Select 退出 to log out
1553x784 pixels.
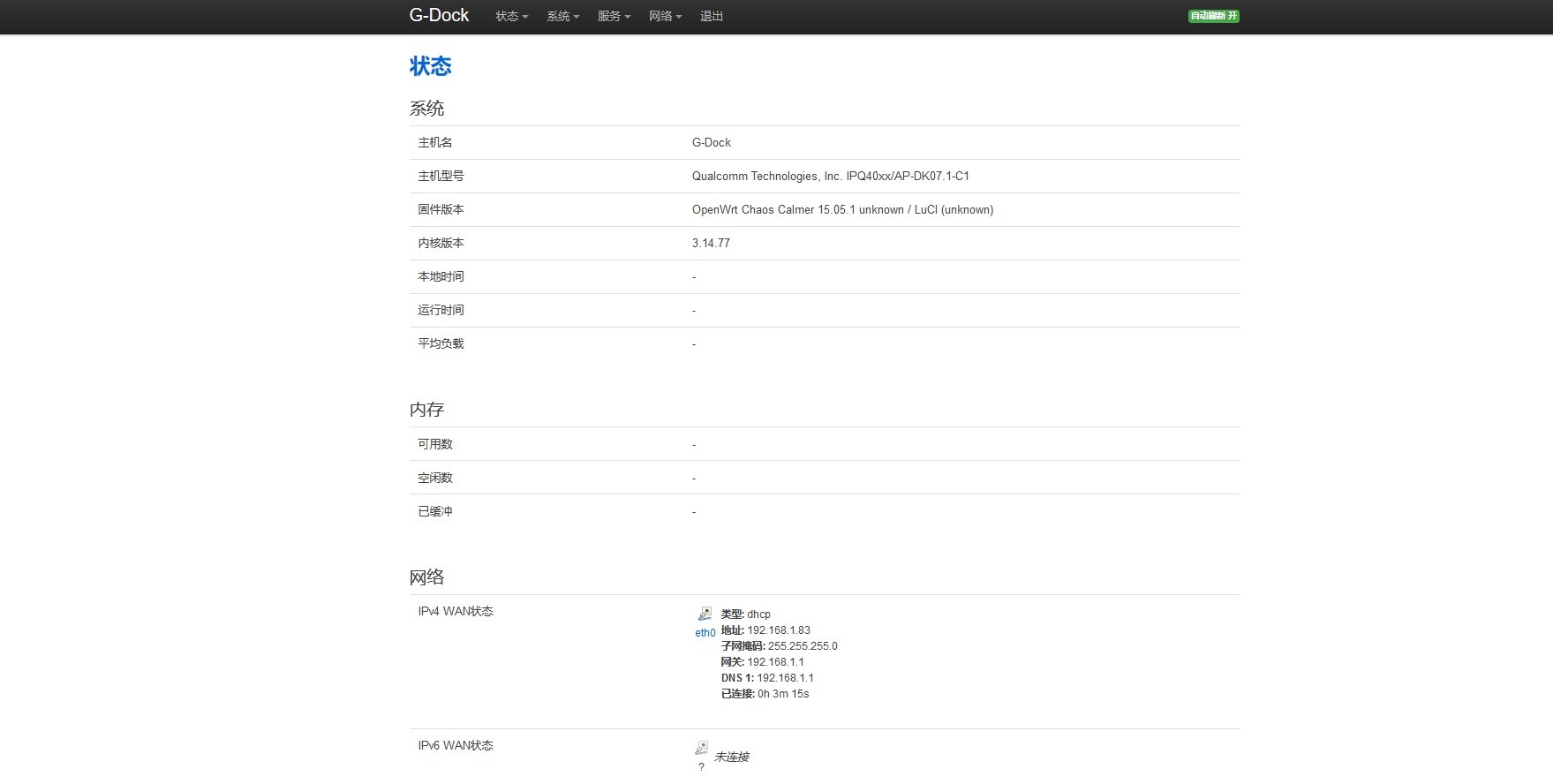point(711,16)
